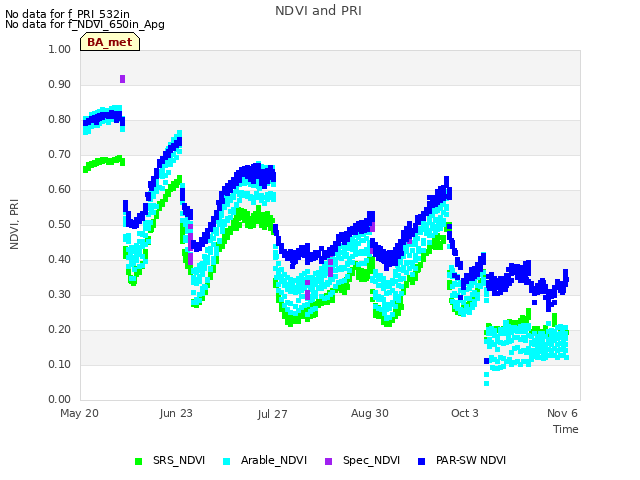
Task: Click the isolated blue point near 0.10
Action: (487, 361)
